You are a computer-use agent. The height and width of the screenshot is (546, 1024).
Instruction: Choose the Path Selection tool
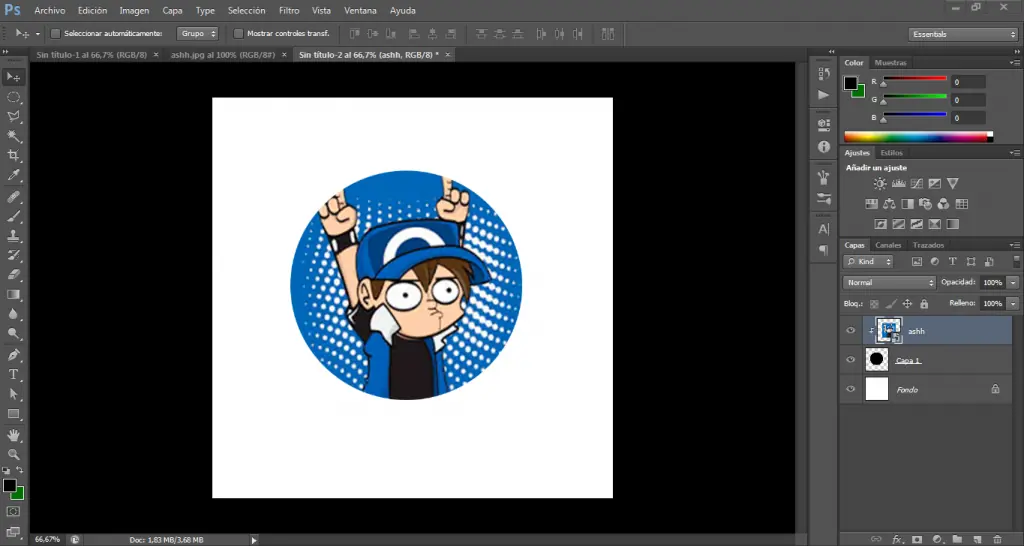point(14,394)
